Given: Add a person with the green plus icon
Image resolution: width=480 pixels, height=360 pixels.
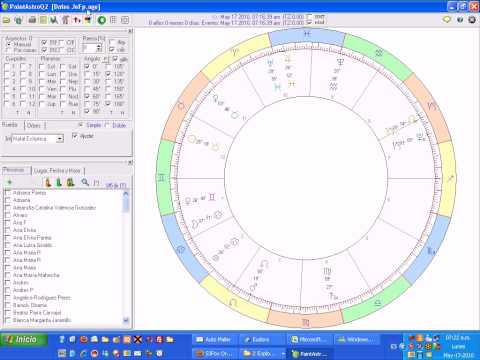Looking at the screenshot, I should click(x=9, y=182).
